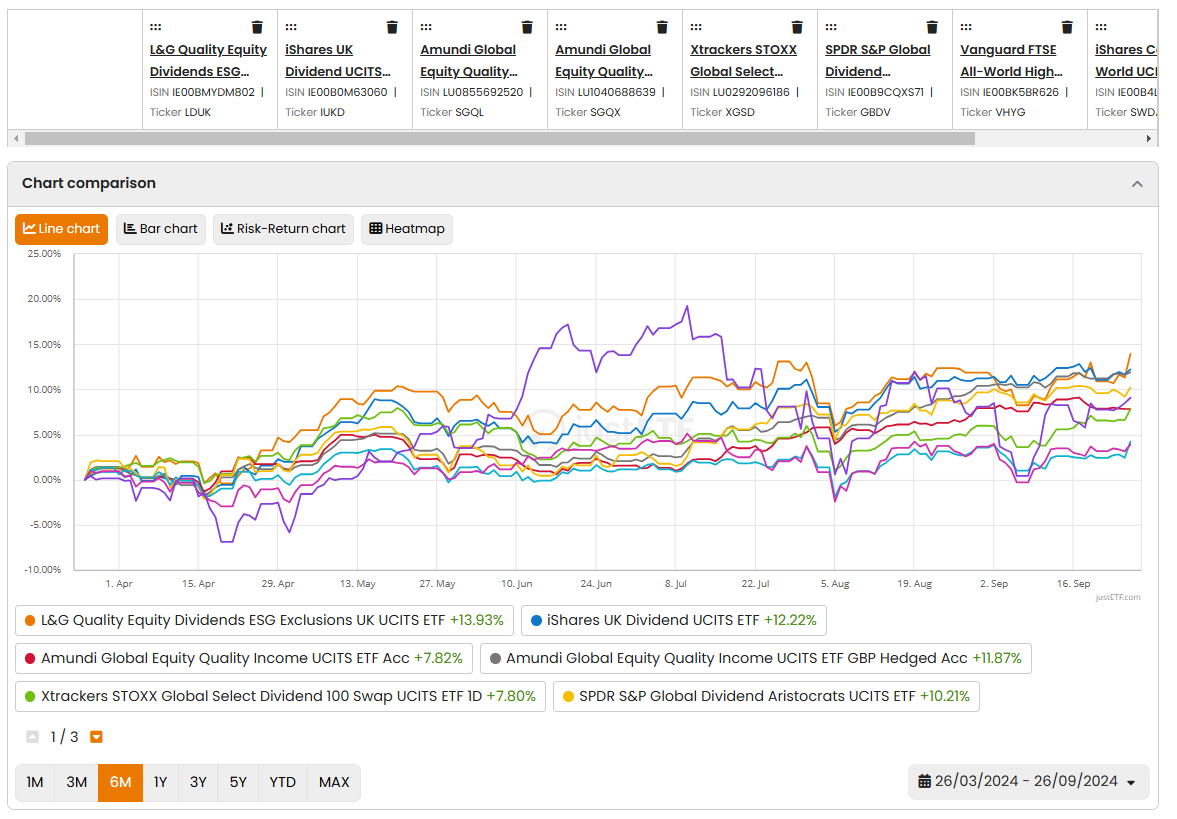Click drag handle on iShares UK Dividend column

(x=291, y=27)
